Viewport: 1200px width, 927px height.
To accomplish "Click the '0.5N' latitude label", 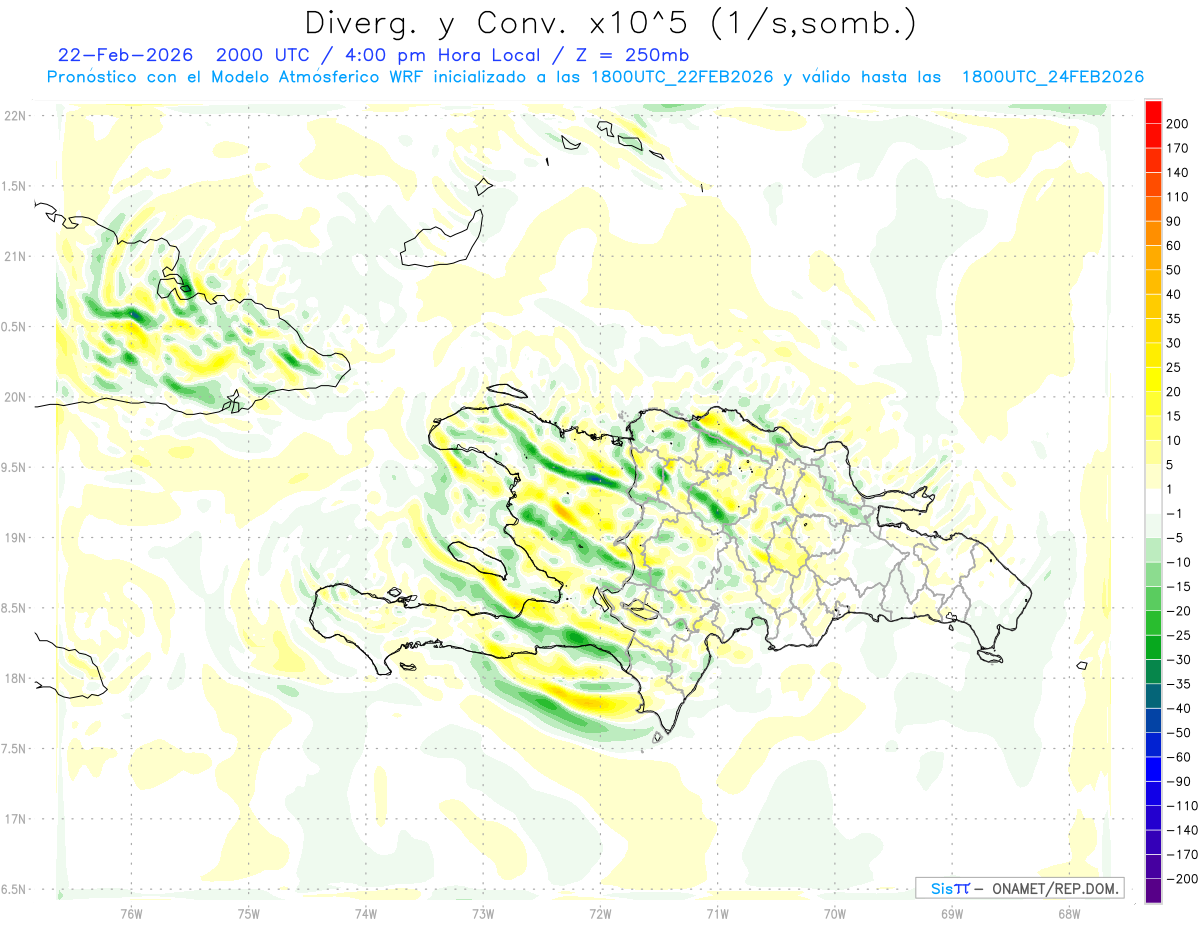I will [x=14, y=327].
